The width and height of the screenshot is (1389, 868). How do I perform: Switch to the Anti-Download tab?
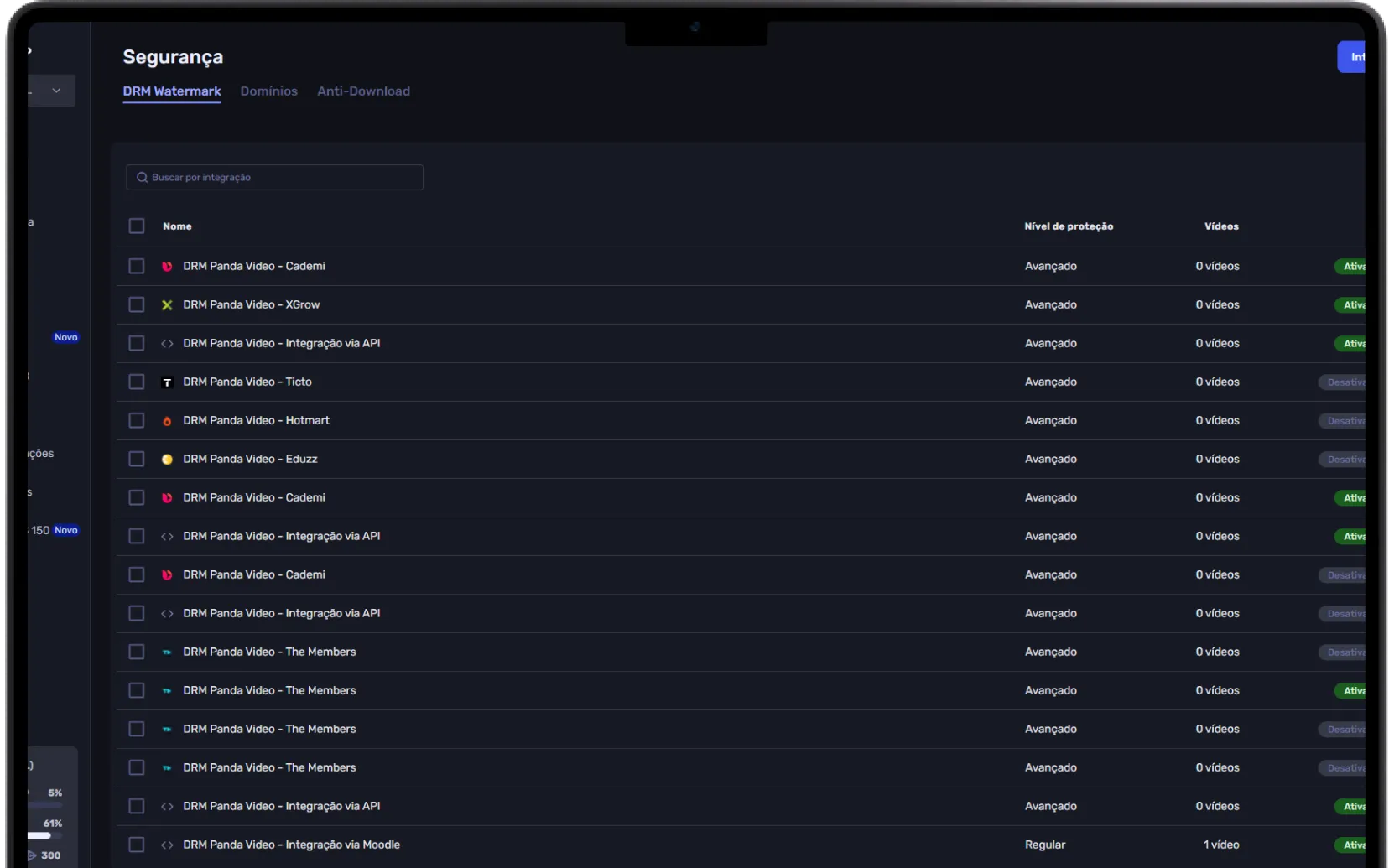(x=363, y=91)
